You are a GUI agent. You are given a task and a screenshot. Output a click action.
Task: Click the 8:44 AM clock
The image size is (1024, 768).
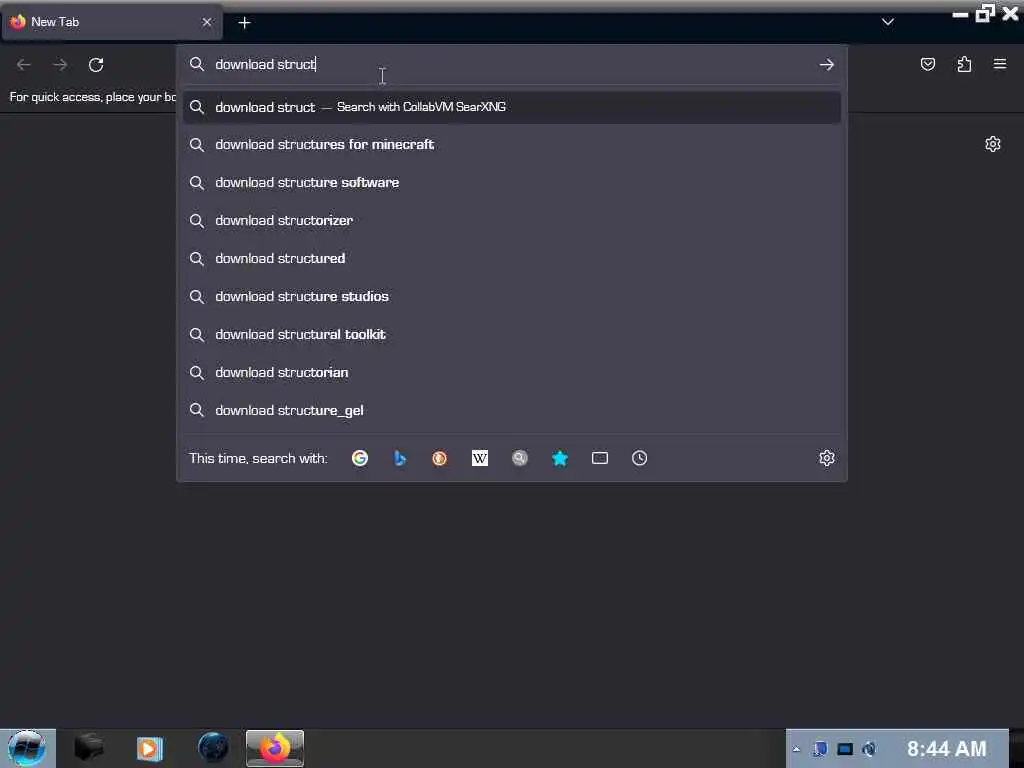pyautogui.click(x=946, y=749)
